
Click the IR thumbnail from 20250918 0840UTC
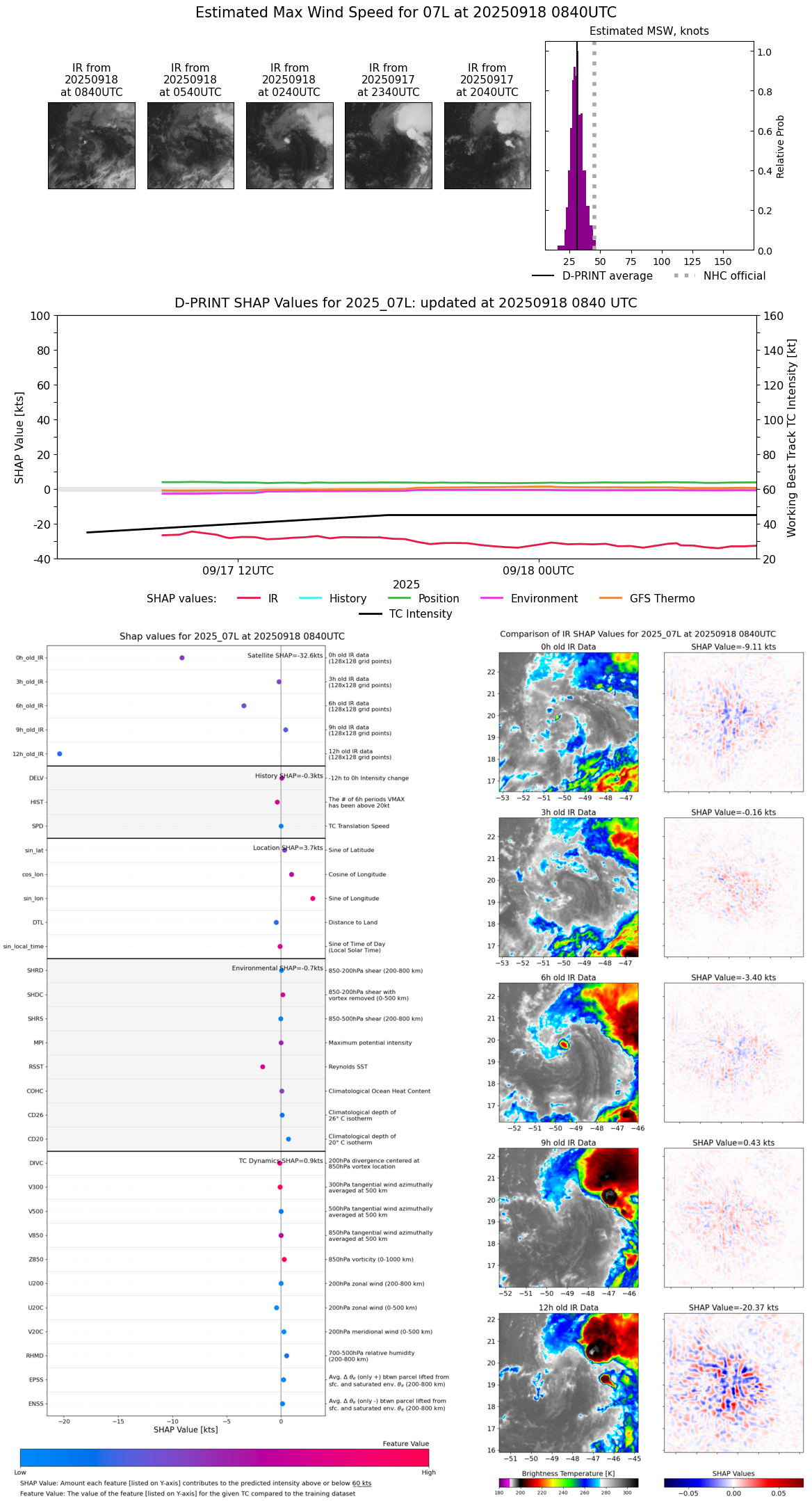[91, 145]
